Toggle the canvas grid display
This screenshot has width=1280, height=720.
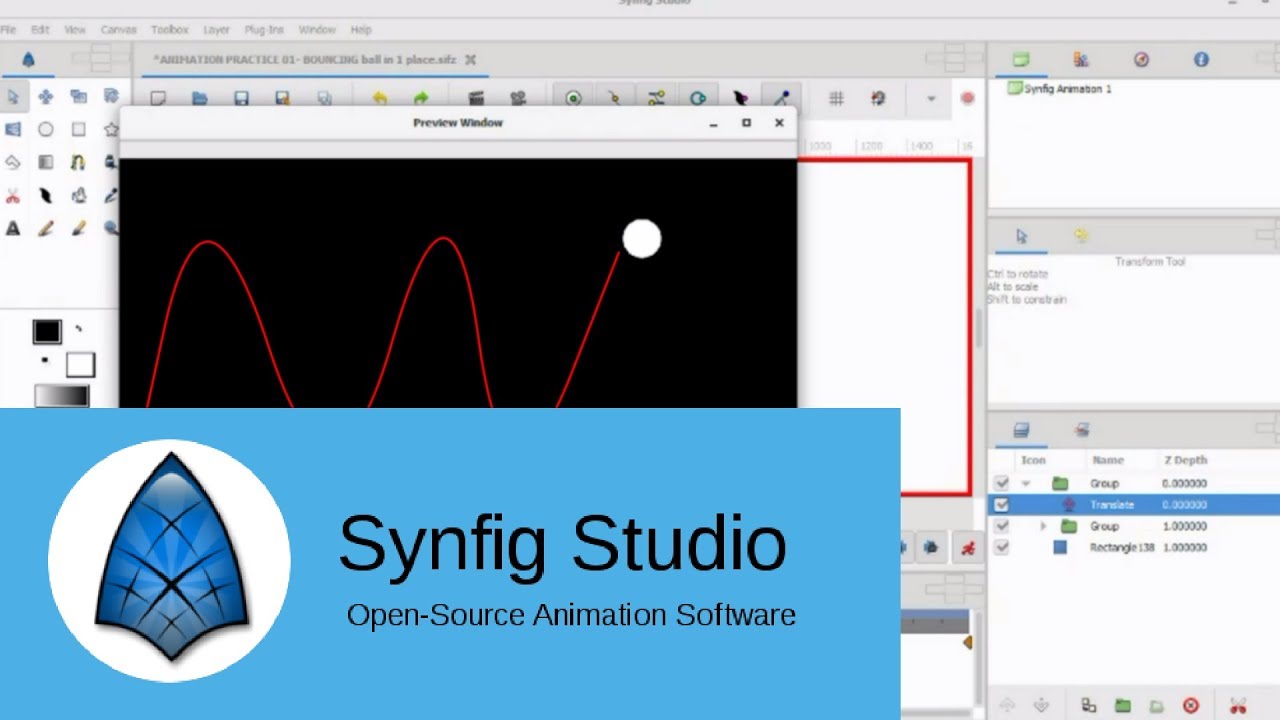pos(837,98)
